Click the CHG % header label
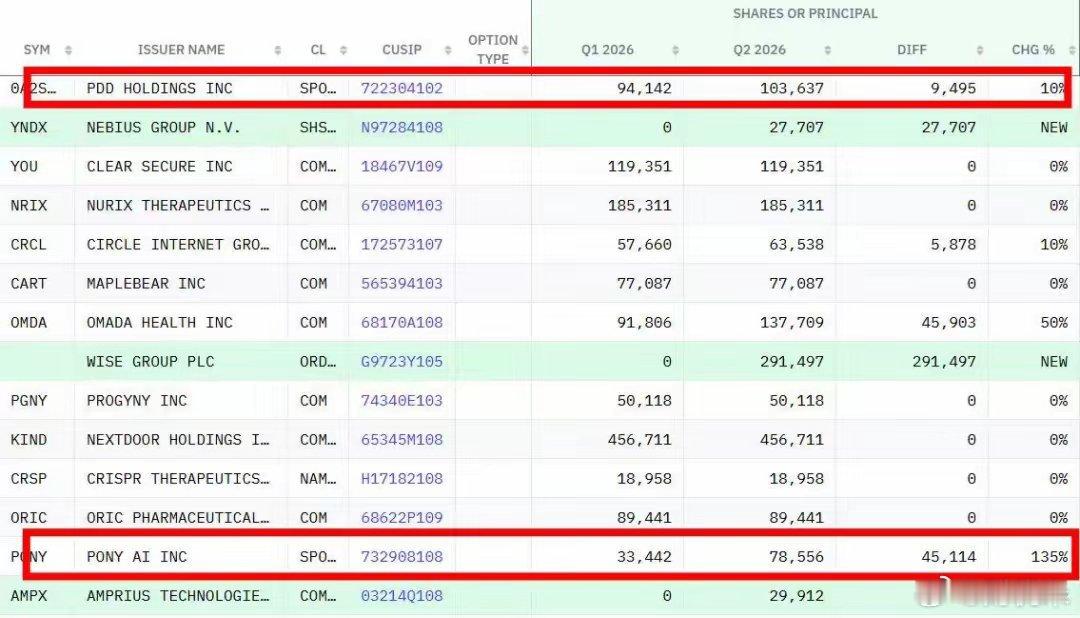Image resolution: width=1080 pixels, height=618 pixels. point(1033,50)
